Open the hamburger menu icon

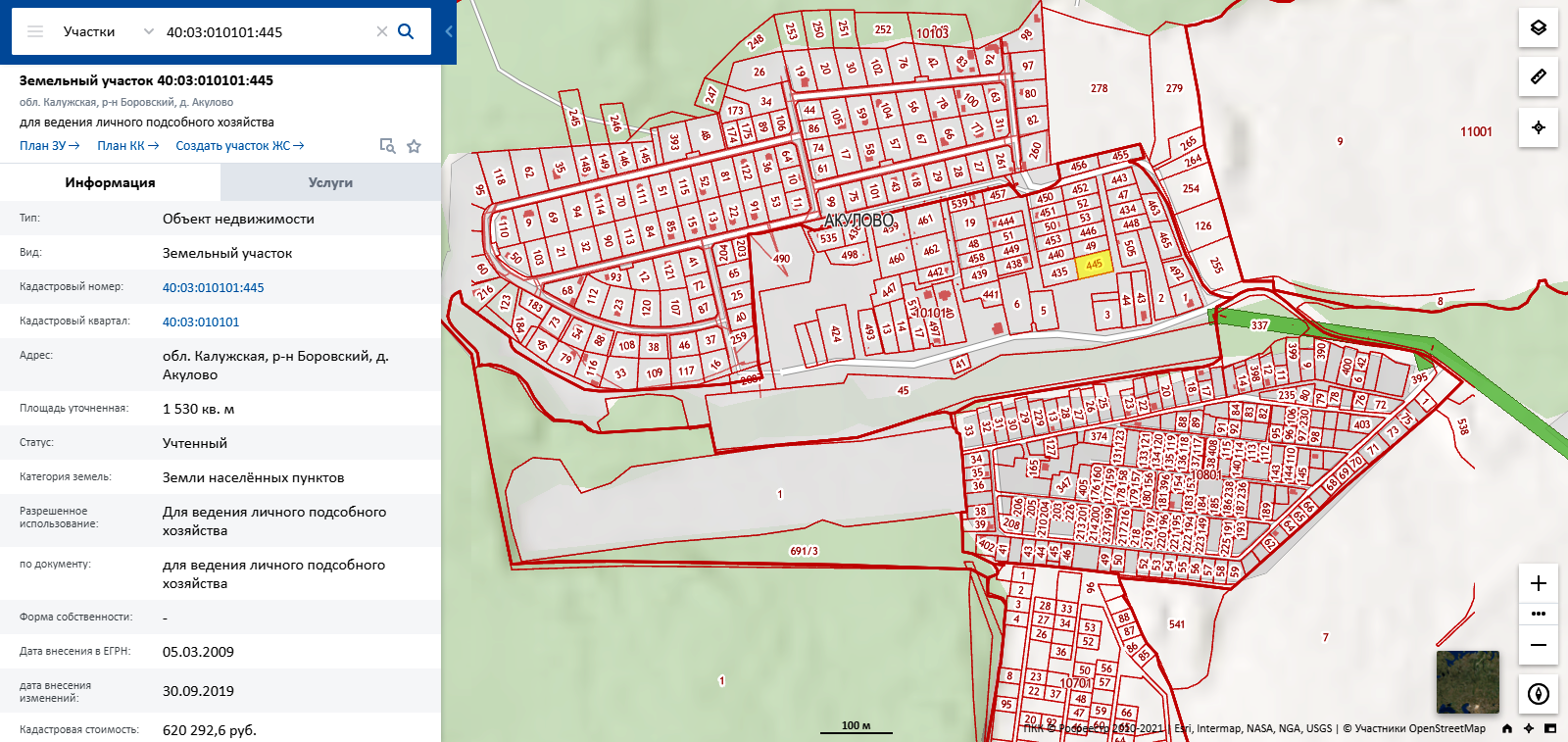click(x=35, y=31)
